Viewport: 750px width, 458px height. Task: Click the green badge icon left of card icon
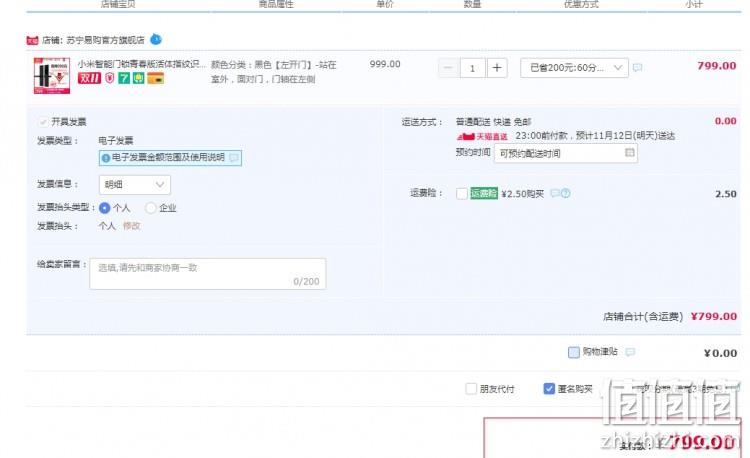tap(139, 78)
